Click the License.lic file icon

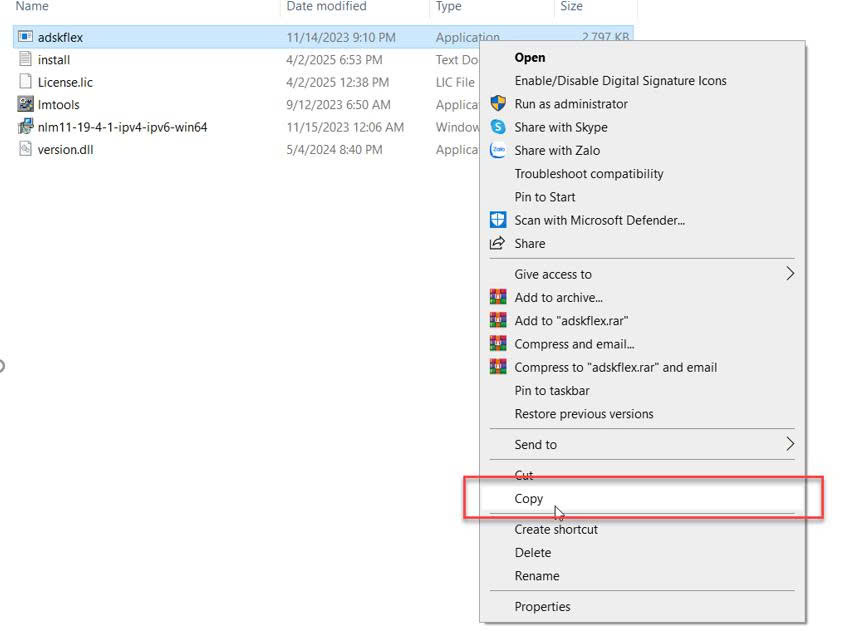pyautogui.click(x=25, y=82)
